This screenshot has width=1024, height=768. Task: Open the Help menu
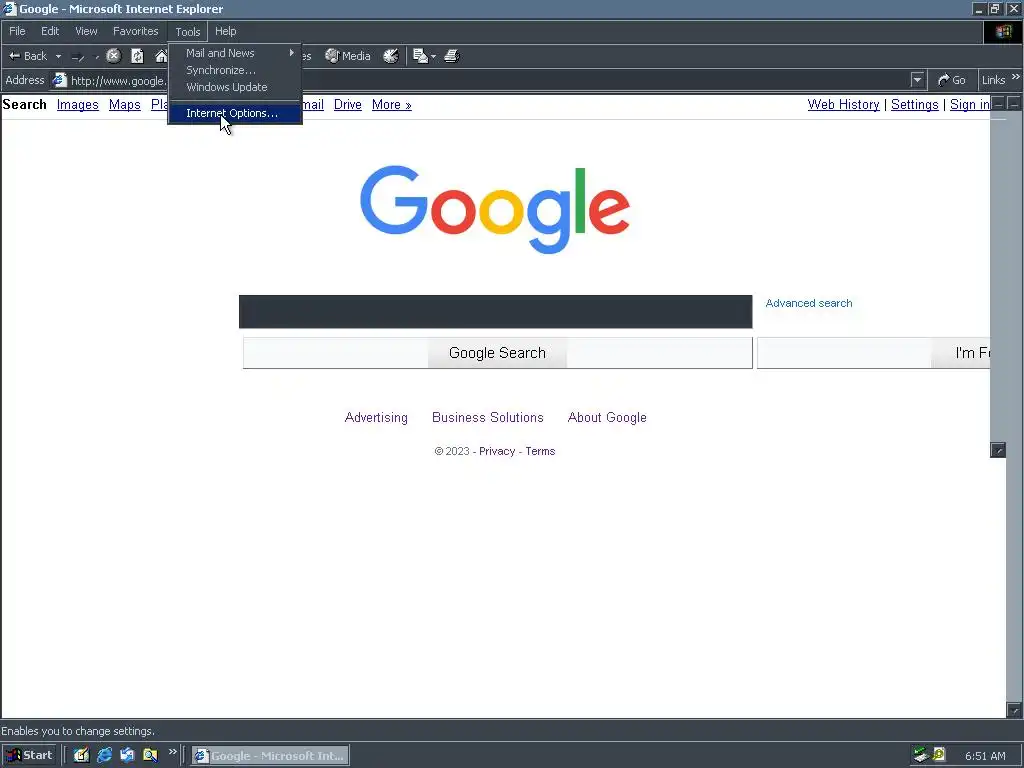tap(225, 31)
